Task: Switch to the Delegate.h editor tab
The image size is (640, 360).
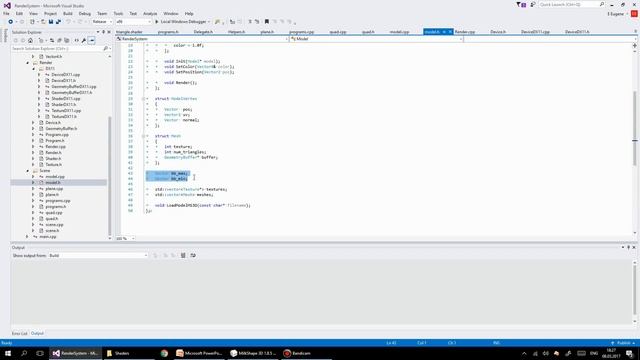Action: point(203,32)
